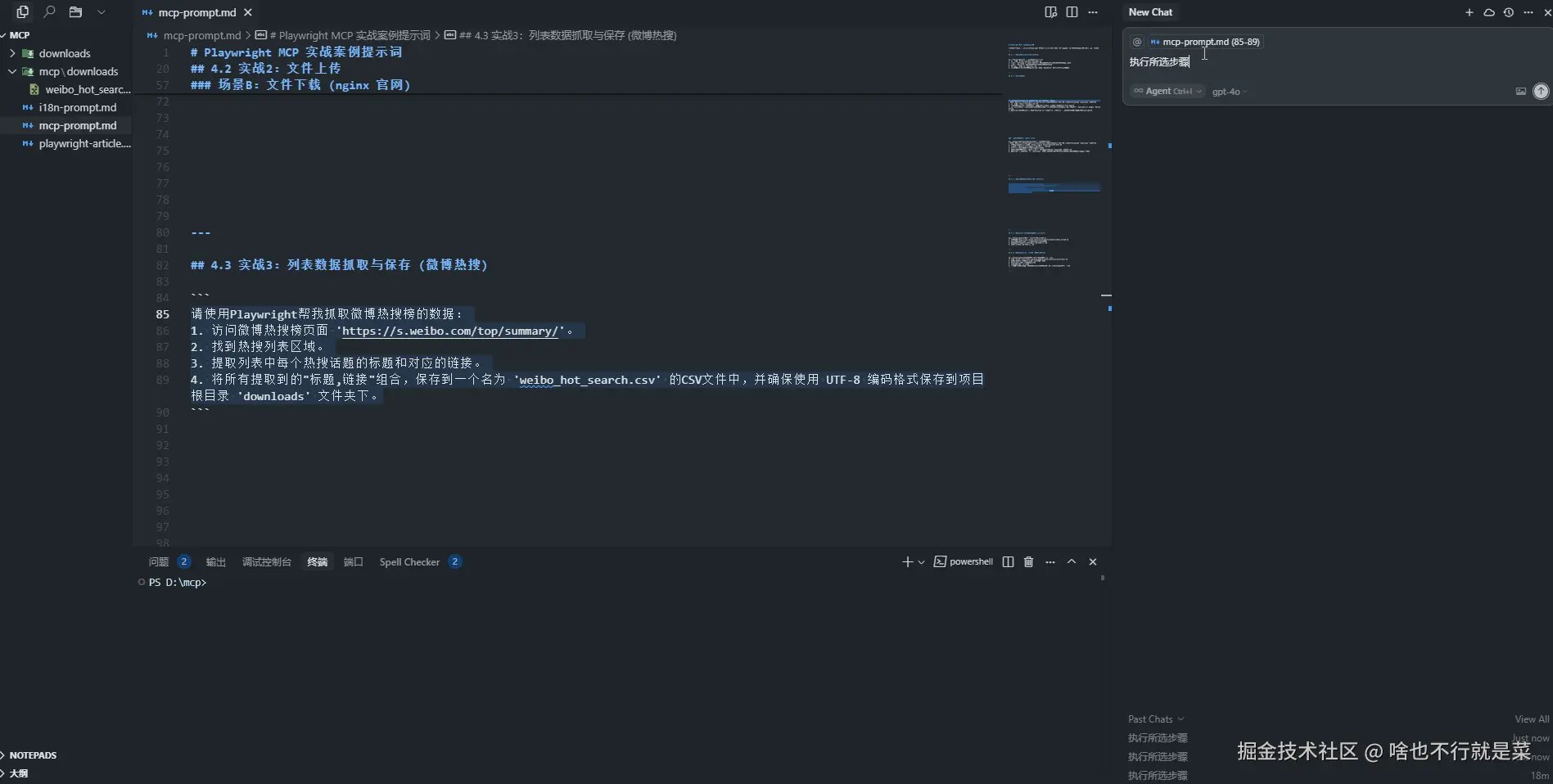The width and height of the screenshot is (1553, 784).
Task: Open the folder view icon in activity bar
Action: tap(75, 12)
